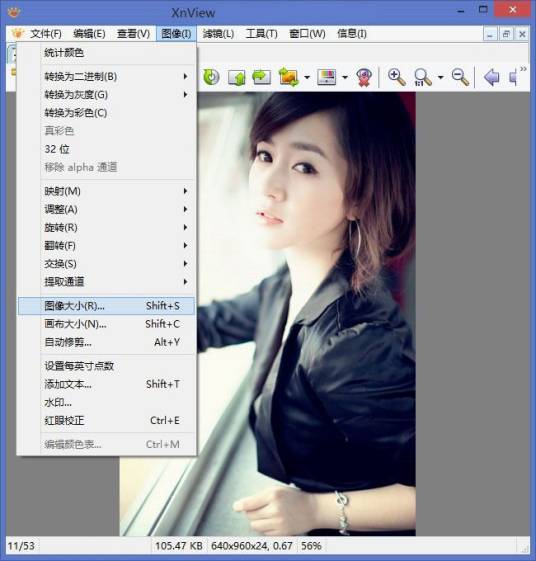Choose 自动修剪... menu entry
The width and height of the screenshot is (536, 561).
(106, 342)
